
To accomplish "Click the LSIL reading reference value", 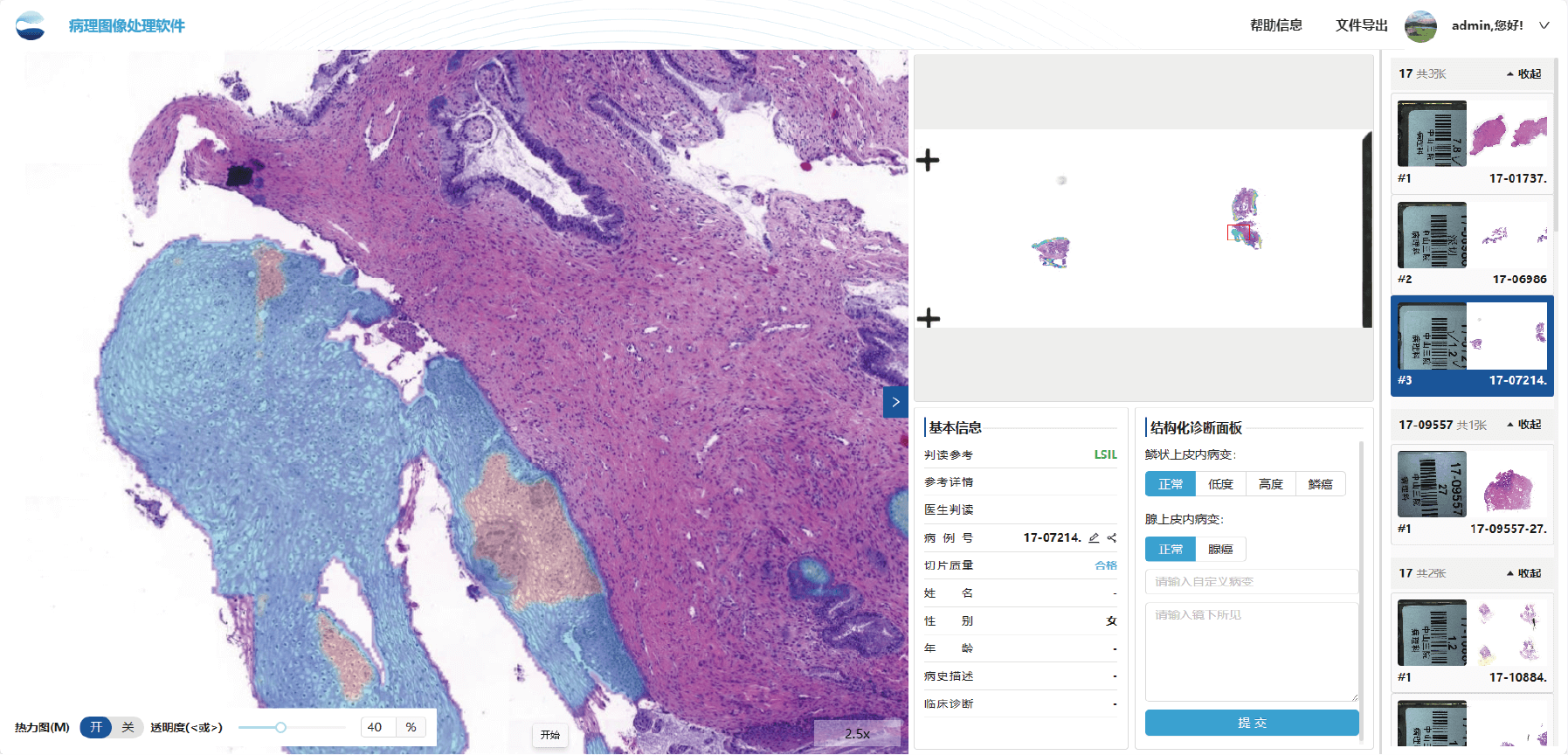I will tap(1105, 454).
